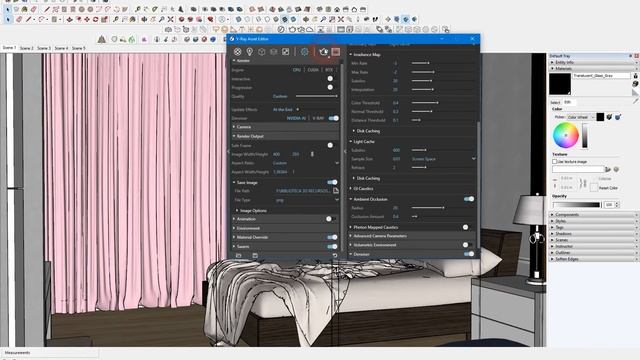The width and height of the screenshot is (640, 360).
Task: Open the Aspect Ratio dropdown
Action: click(x=306, y=163)
